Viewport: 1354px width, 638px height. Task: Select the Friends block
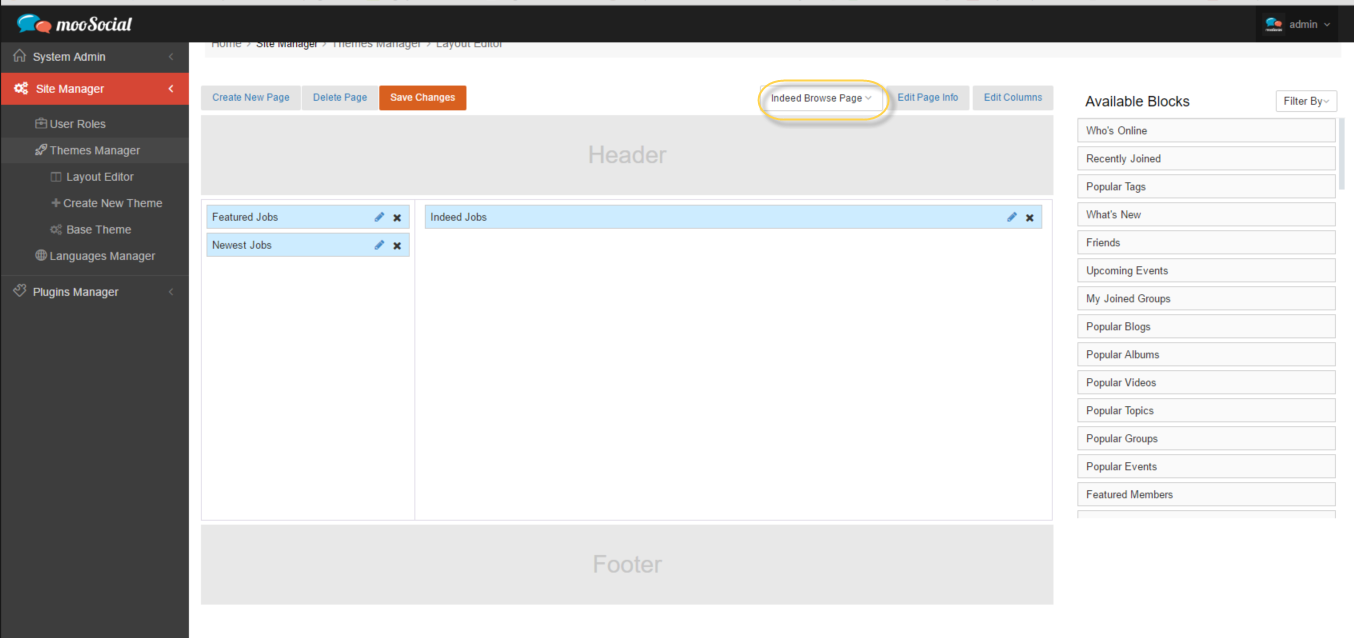pos(1206,243)
